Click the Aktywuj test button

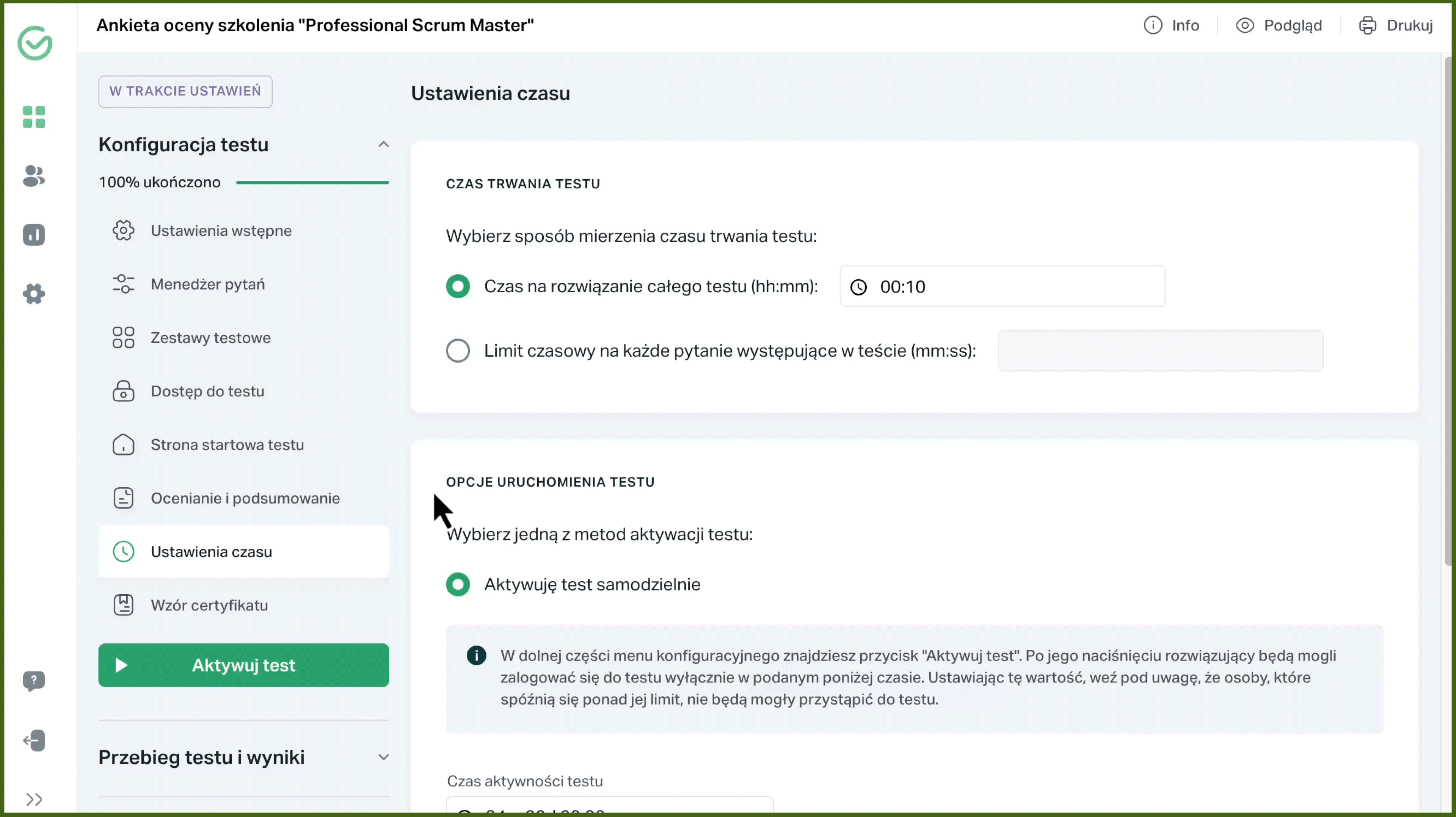click(x=243, y=665)
